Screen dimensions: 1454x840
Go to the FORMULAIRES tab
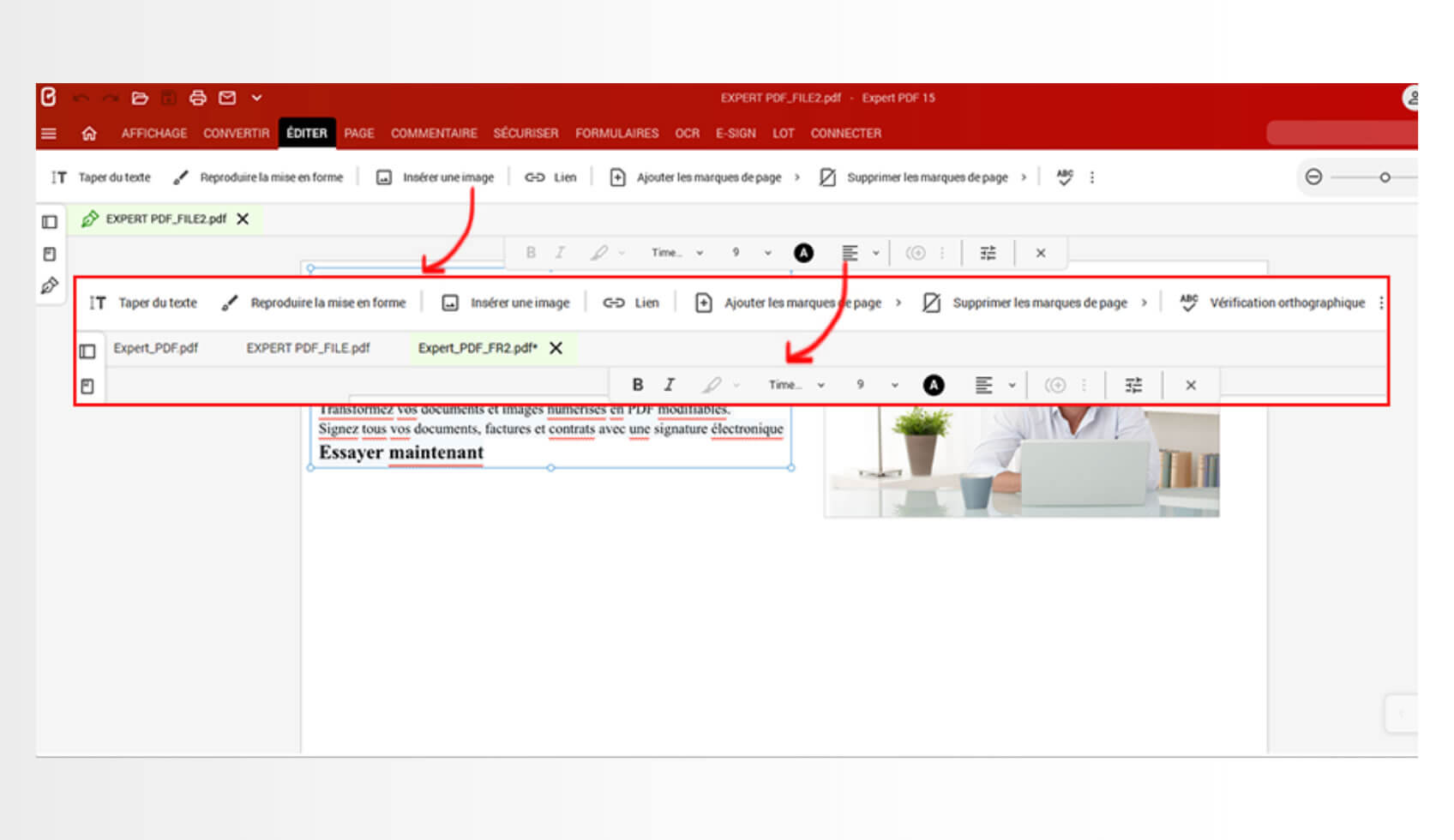tap(617, 134)
